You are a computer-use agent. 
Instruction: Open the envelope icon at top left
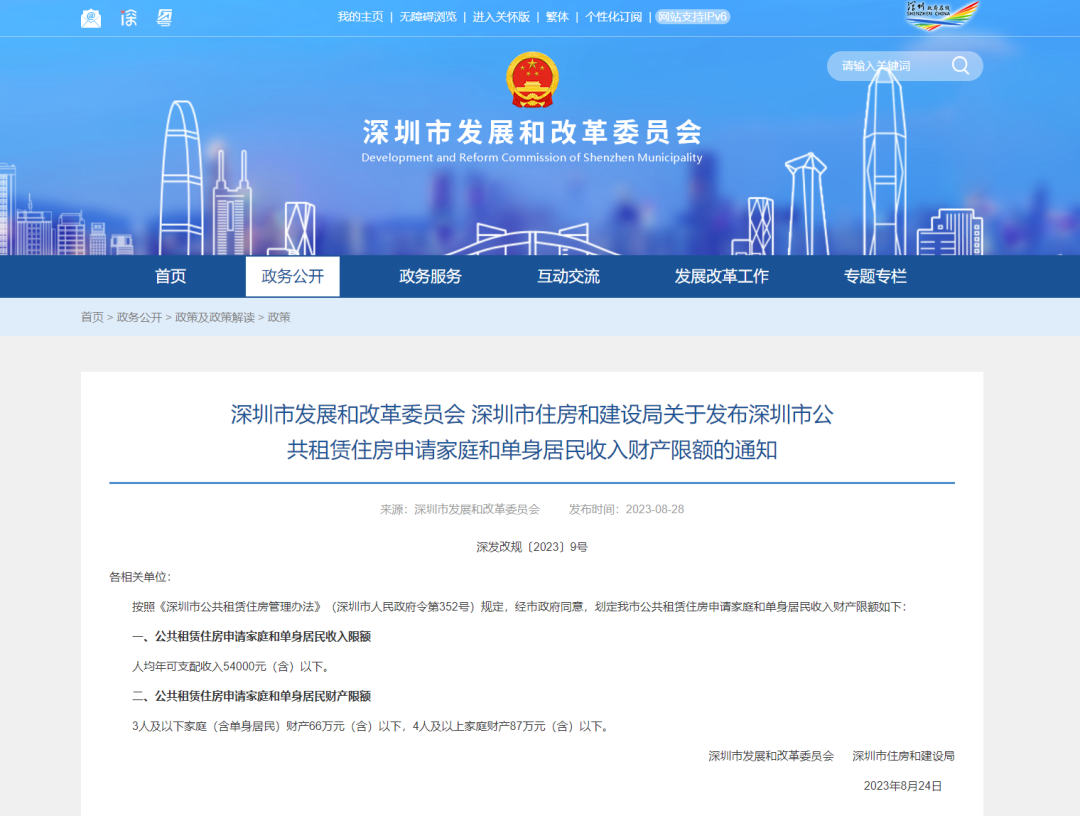pyautogui.click(x=91, y=17)
